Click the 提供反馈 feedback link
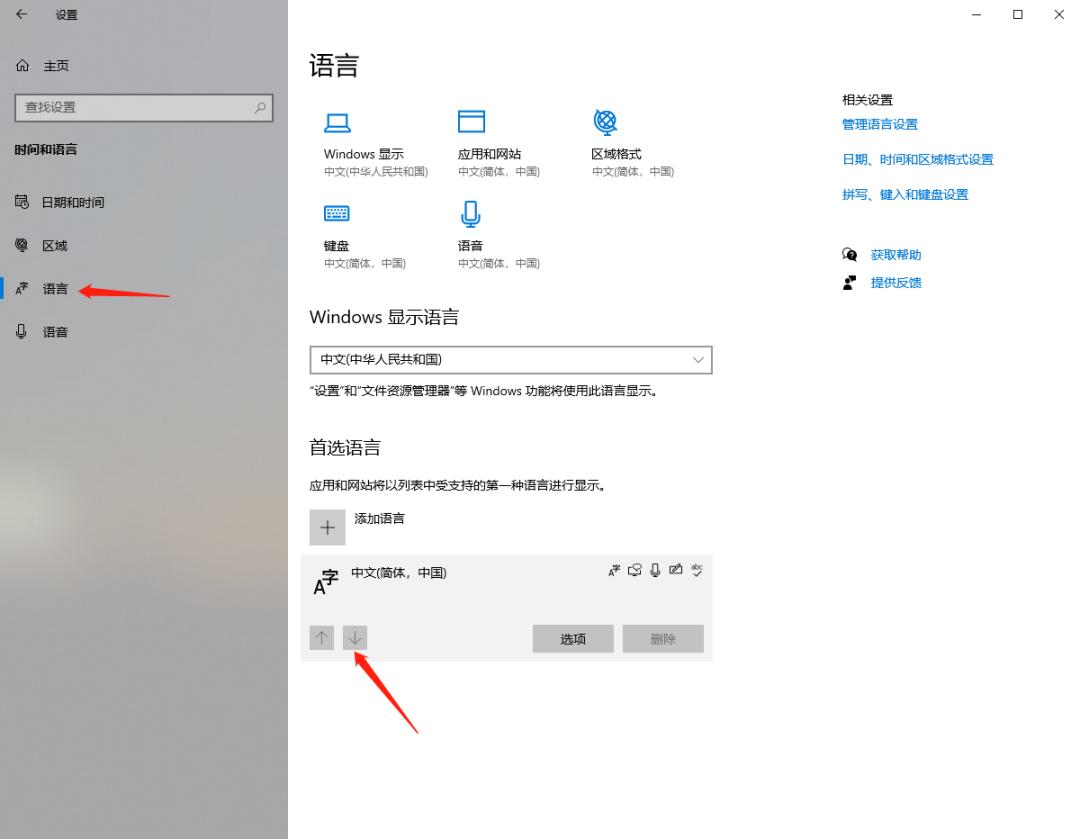This screenshot has width=1080, height=839. [x=895, y=282]
